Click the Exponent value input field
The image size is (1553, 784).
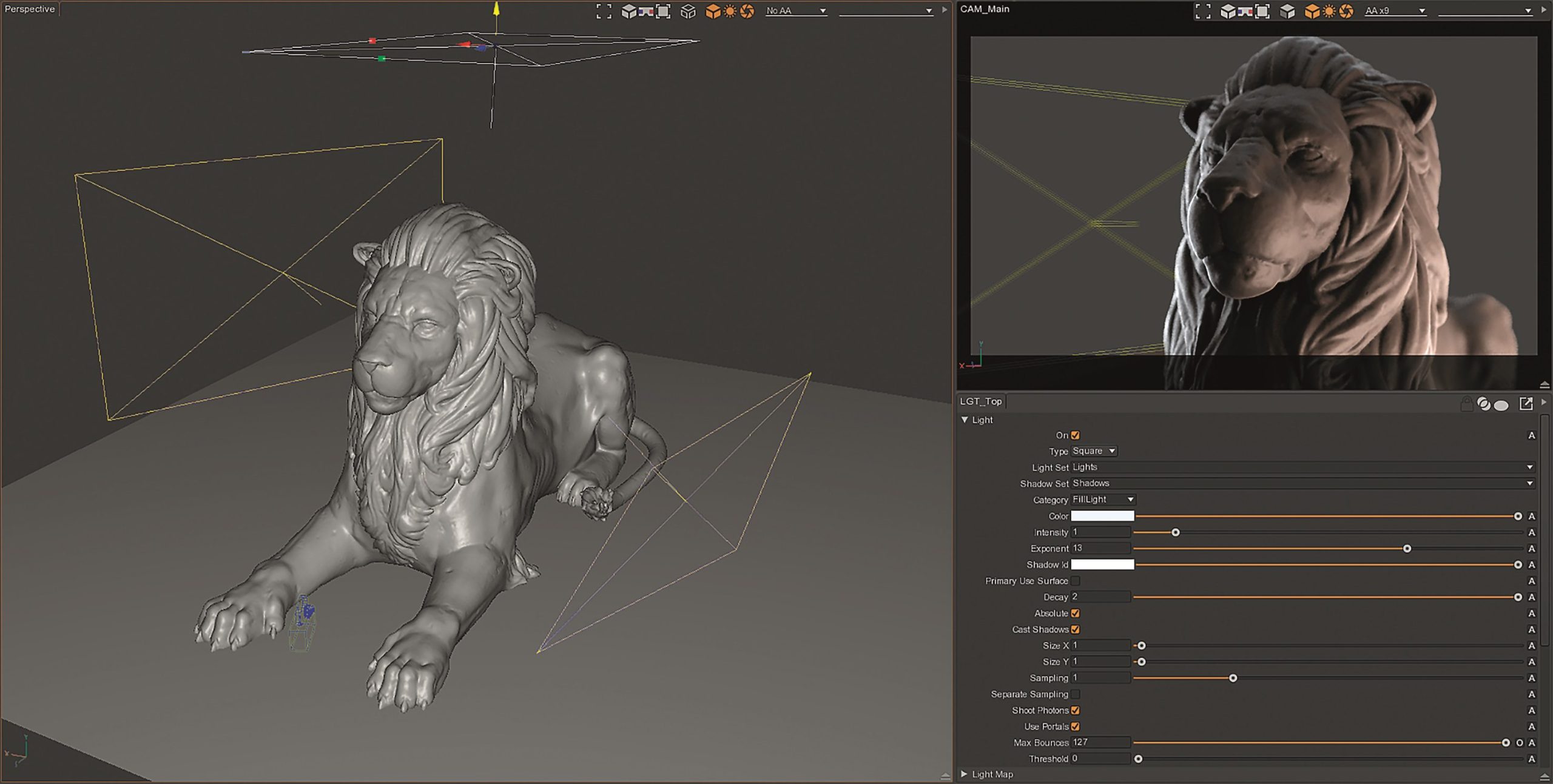[1100, 548]
